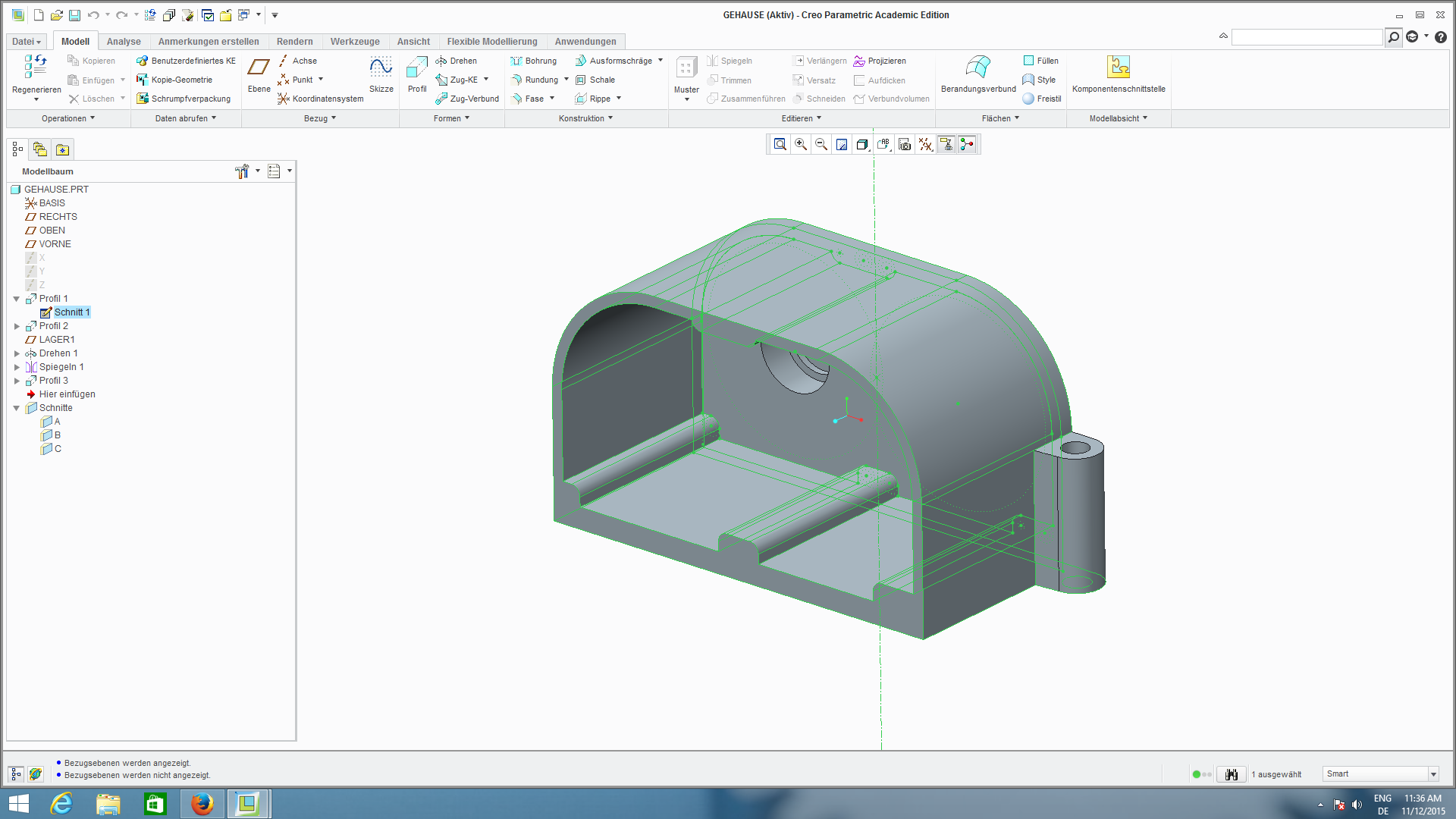Open the Anwendungen tab
The height and width of the screenshot is (819, 1456).
(585, 42)
